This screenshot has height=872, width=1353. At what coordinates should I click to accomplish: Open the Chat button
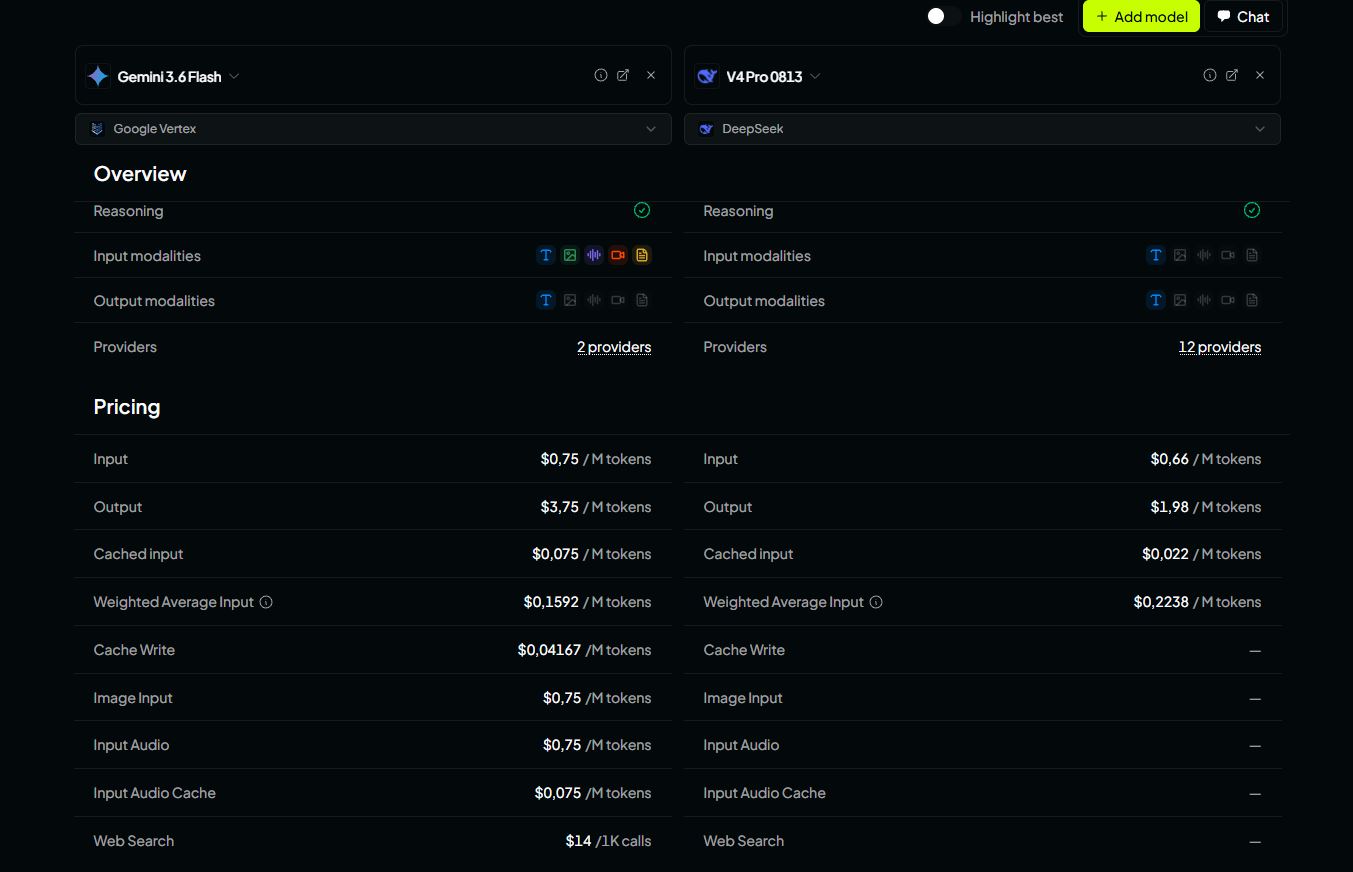[1243, 16]
